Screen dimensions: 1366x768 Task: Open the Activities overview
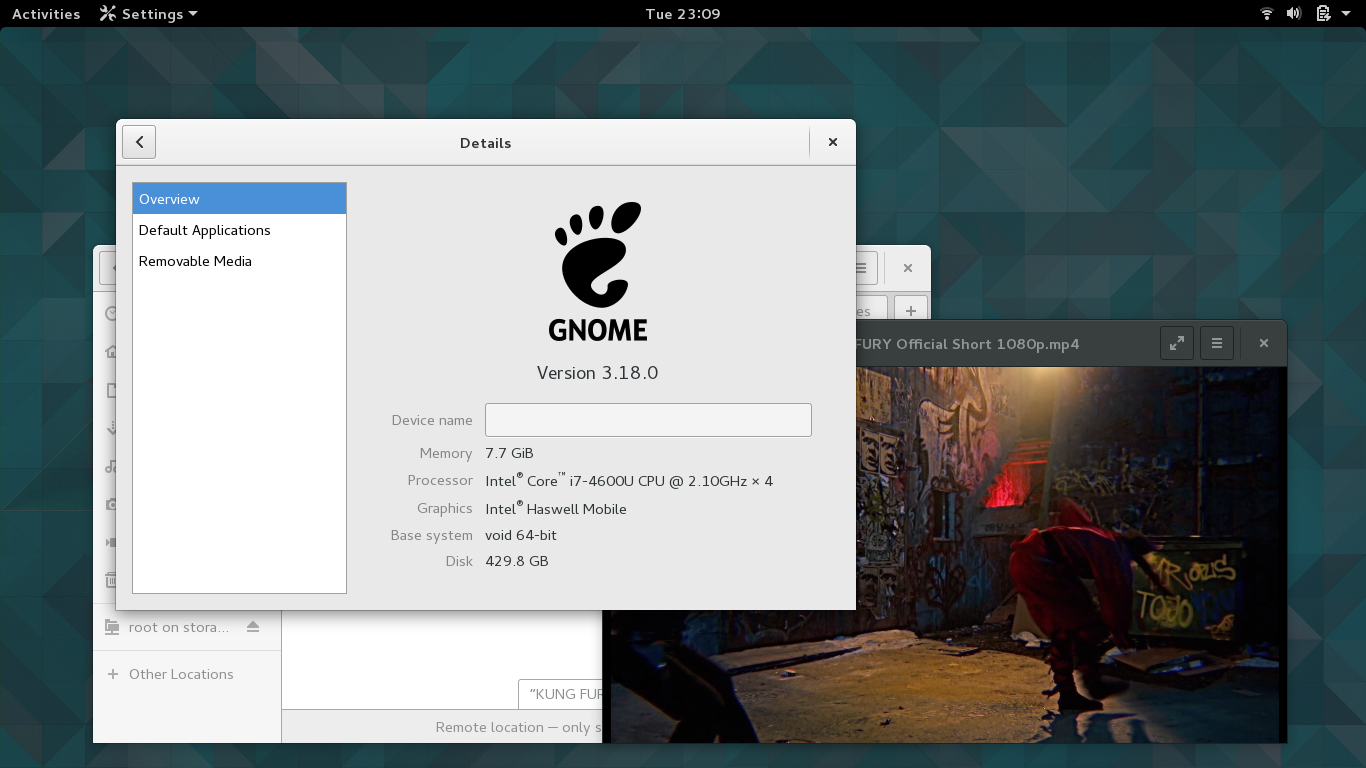[46, 14]
